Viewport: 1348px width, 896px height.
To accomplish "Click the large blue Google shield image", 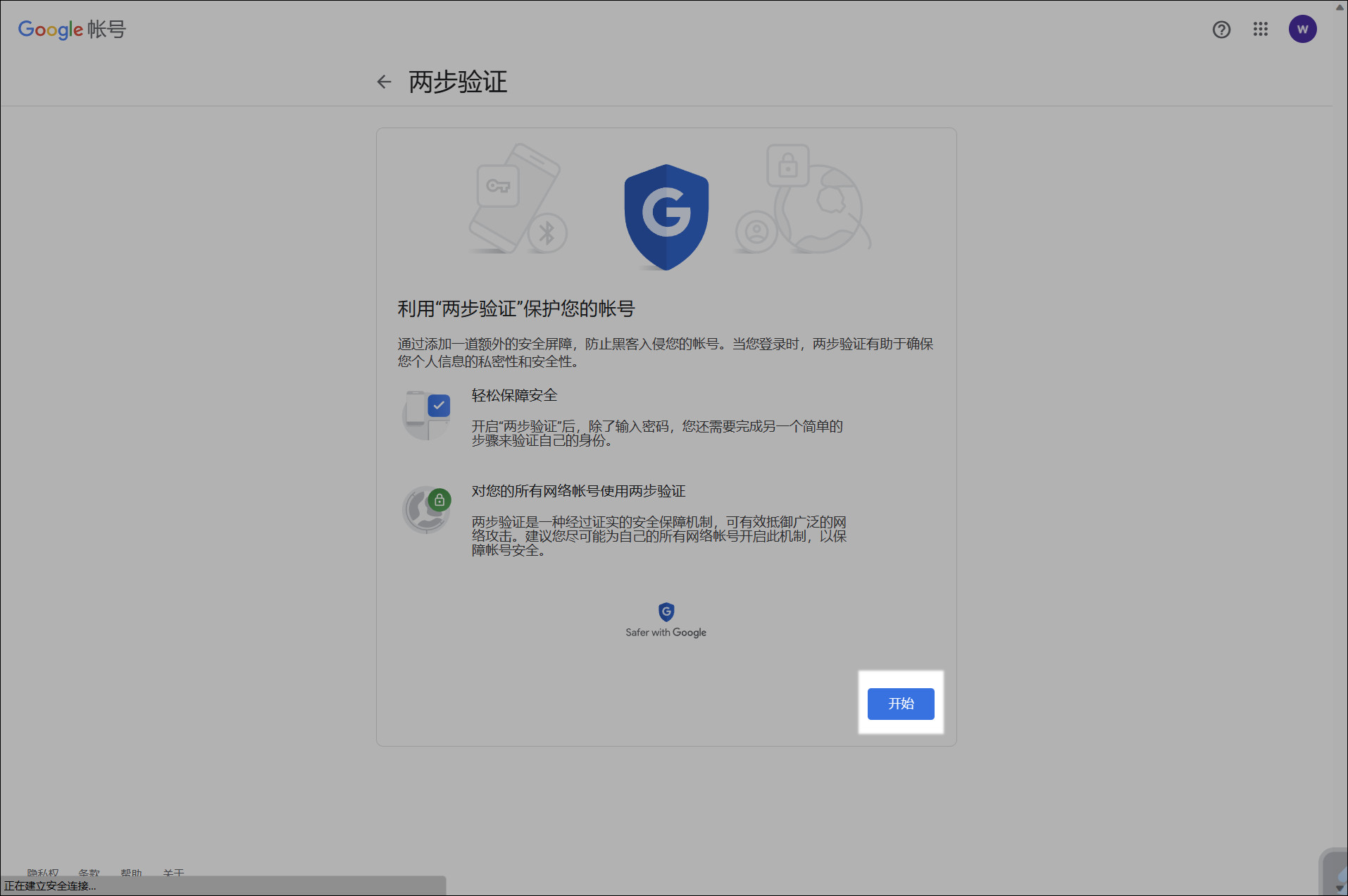I will pos(666,217).
